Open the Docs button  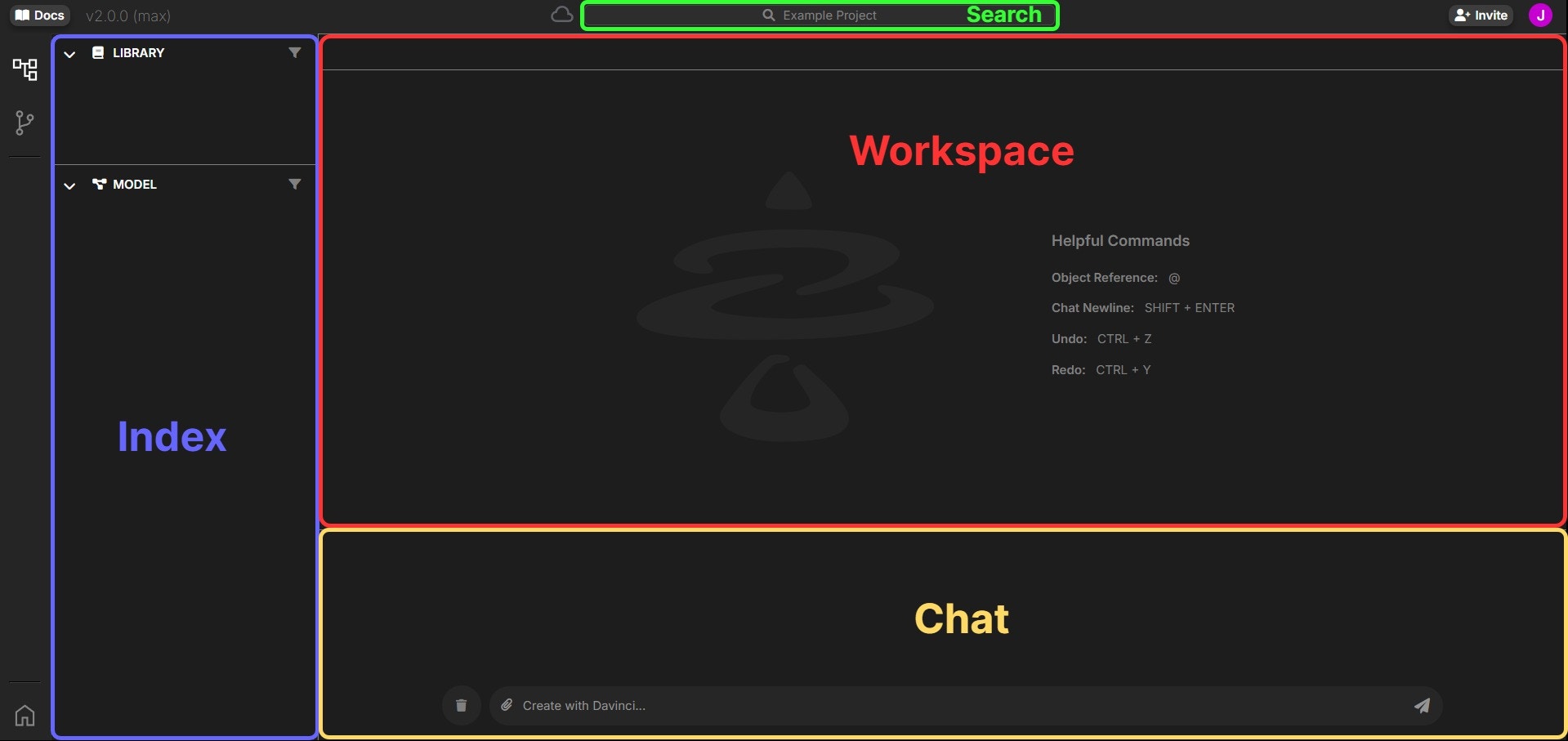(39, 16)
